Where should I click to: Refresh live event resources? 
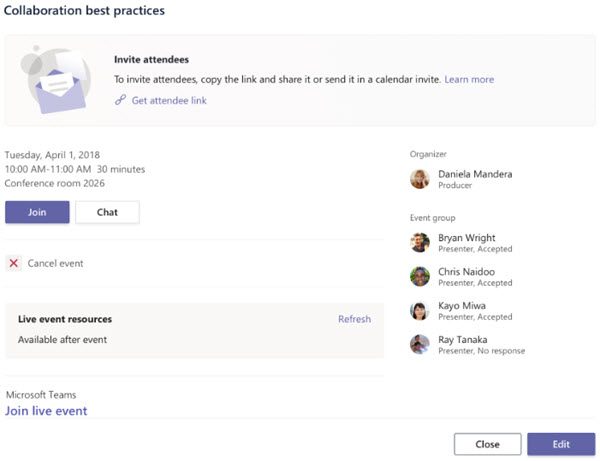pyautogui.click(x=354, y=319)
